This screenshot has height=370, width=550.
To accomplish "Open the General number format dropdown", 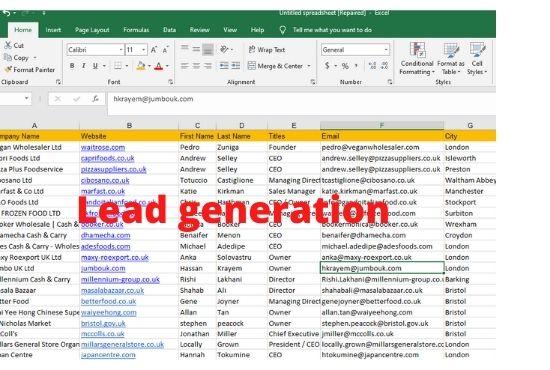I will (386, 50).
